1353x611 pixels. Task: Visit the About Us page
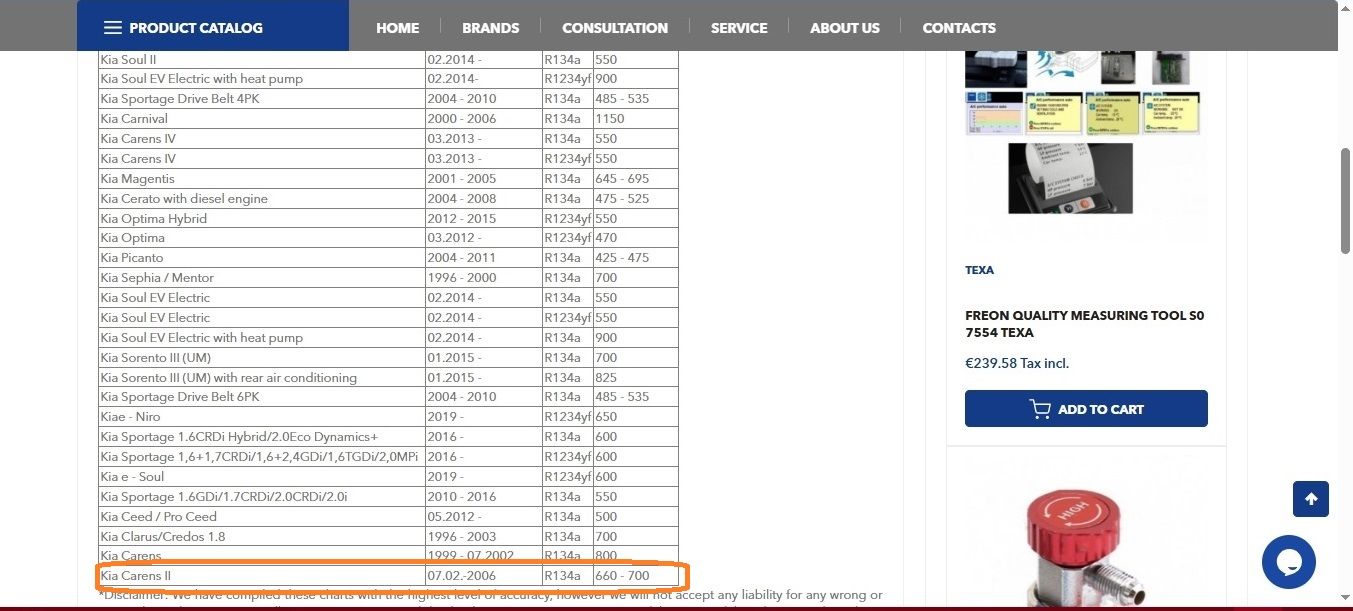845,28
